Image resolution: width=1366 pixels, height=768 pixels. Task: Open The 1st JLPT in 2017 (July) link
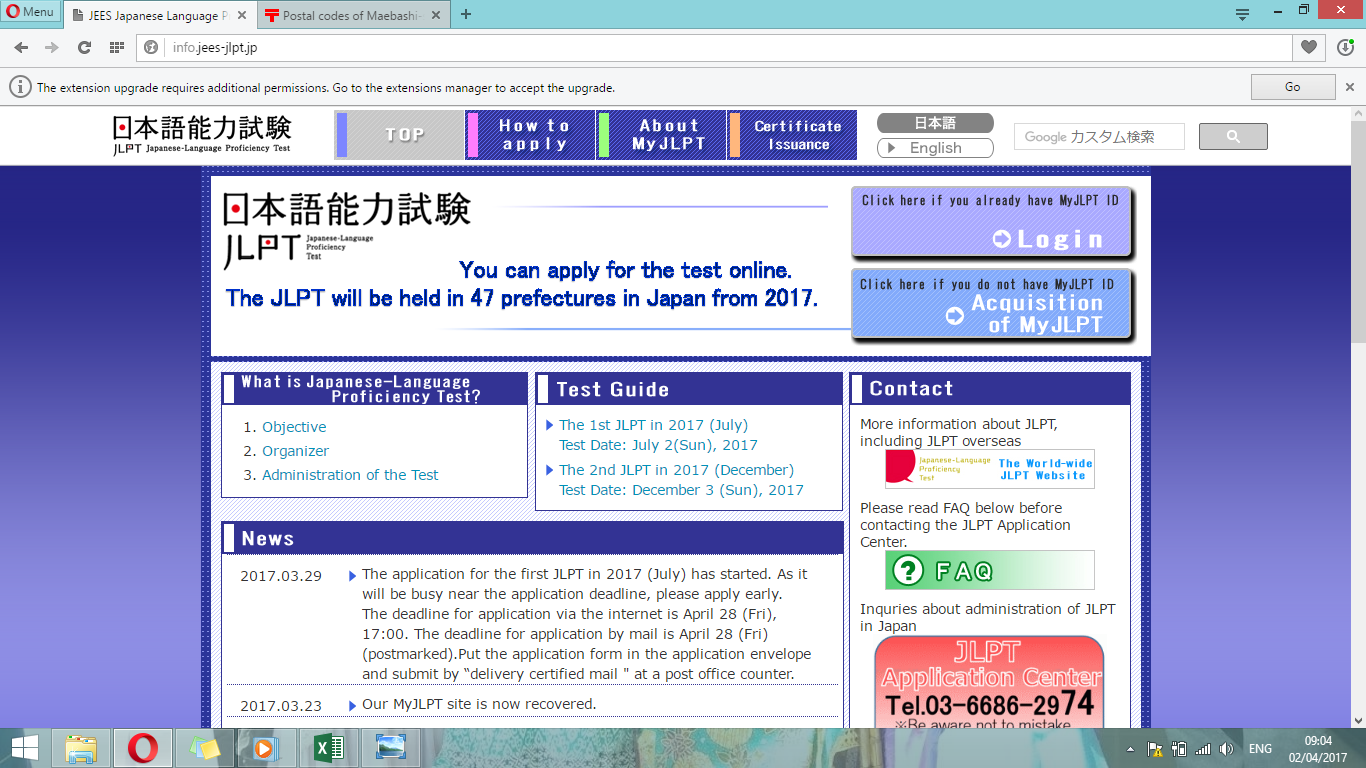click(x=653, y=425)
